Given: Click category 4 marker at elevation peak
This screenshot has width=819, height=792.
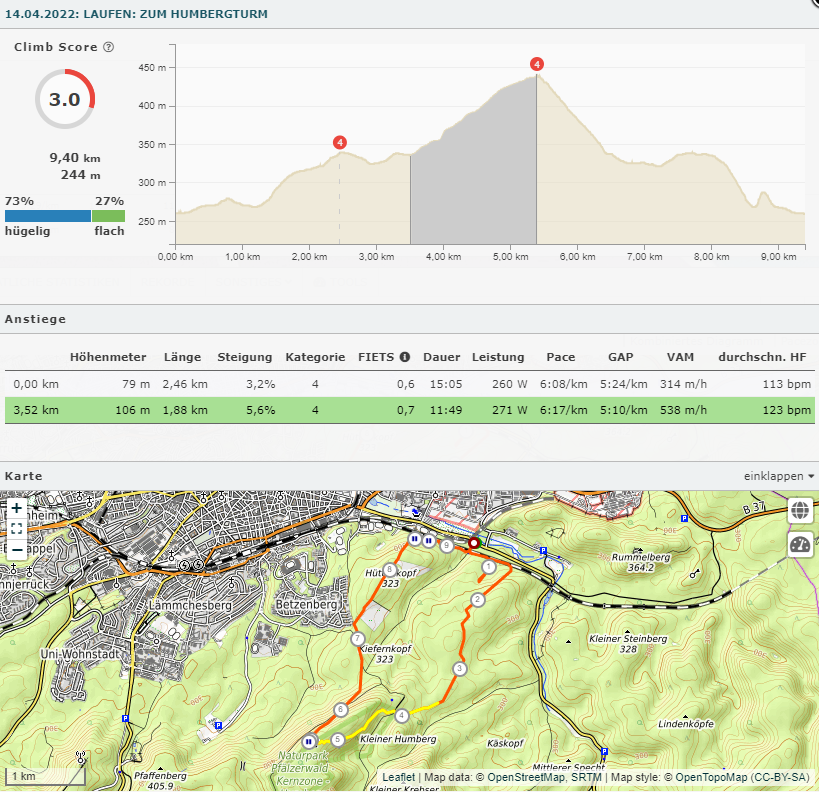Looking at the screenshot, I should coord(537,64).
